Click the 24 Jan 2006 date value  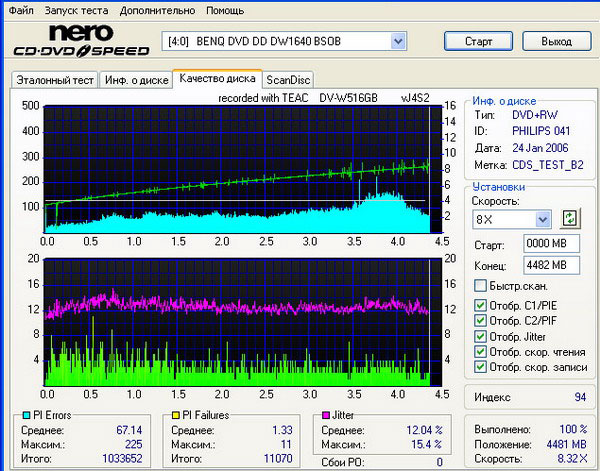tap(540, 148)
